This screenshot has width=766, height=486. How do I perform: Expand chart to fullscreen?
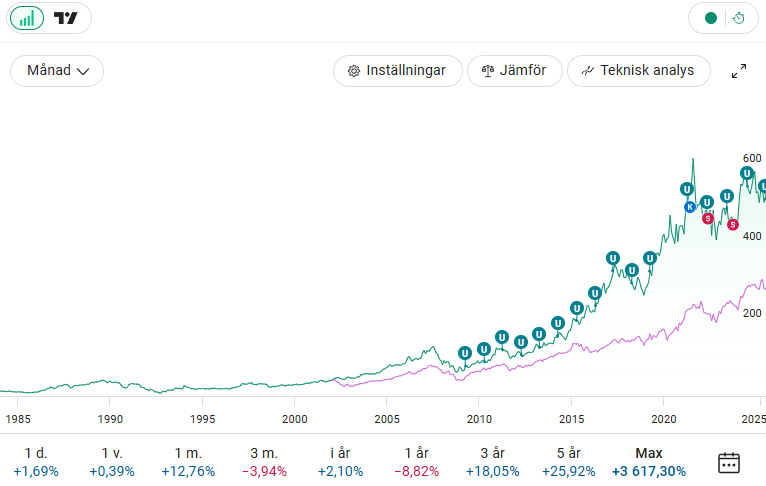pos(739,71)
